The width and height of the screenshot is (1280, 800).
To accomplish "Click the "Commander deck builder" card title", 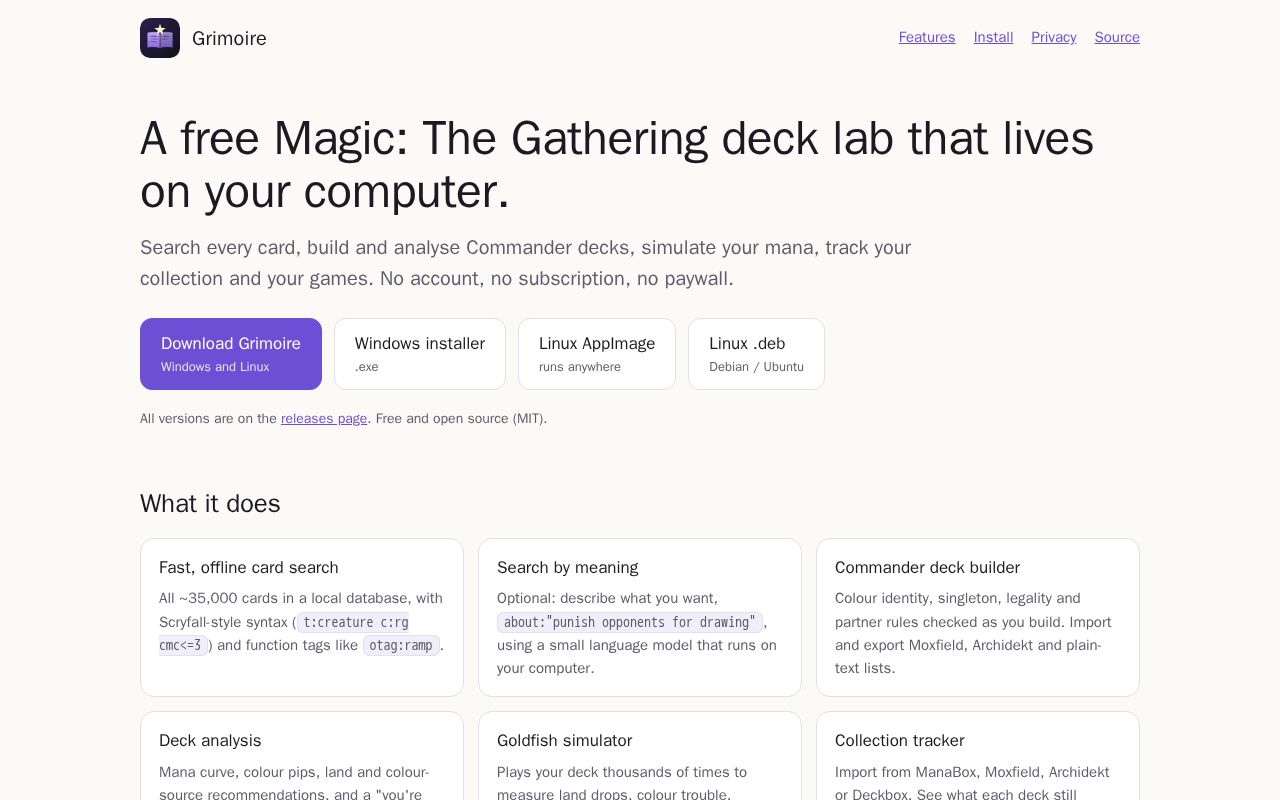I will point(927,567).
